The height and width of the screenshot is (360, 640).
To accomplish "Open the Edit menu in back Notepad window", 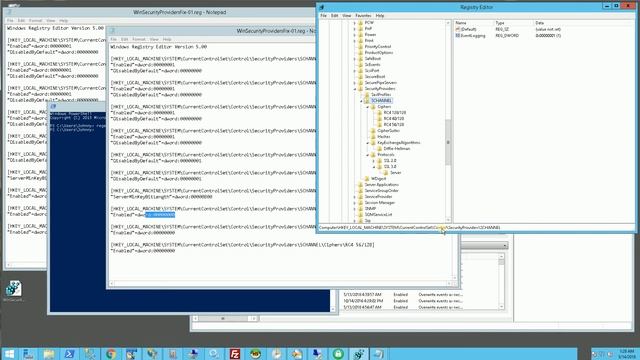I will pos(21,20).
